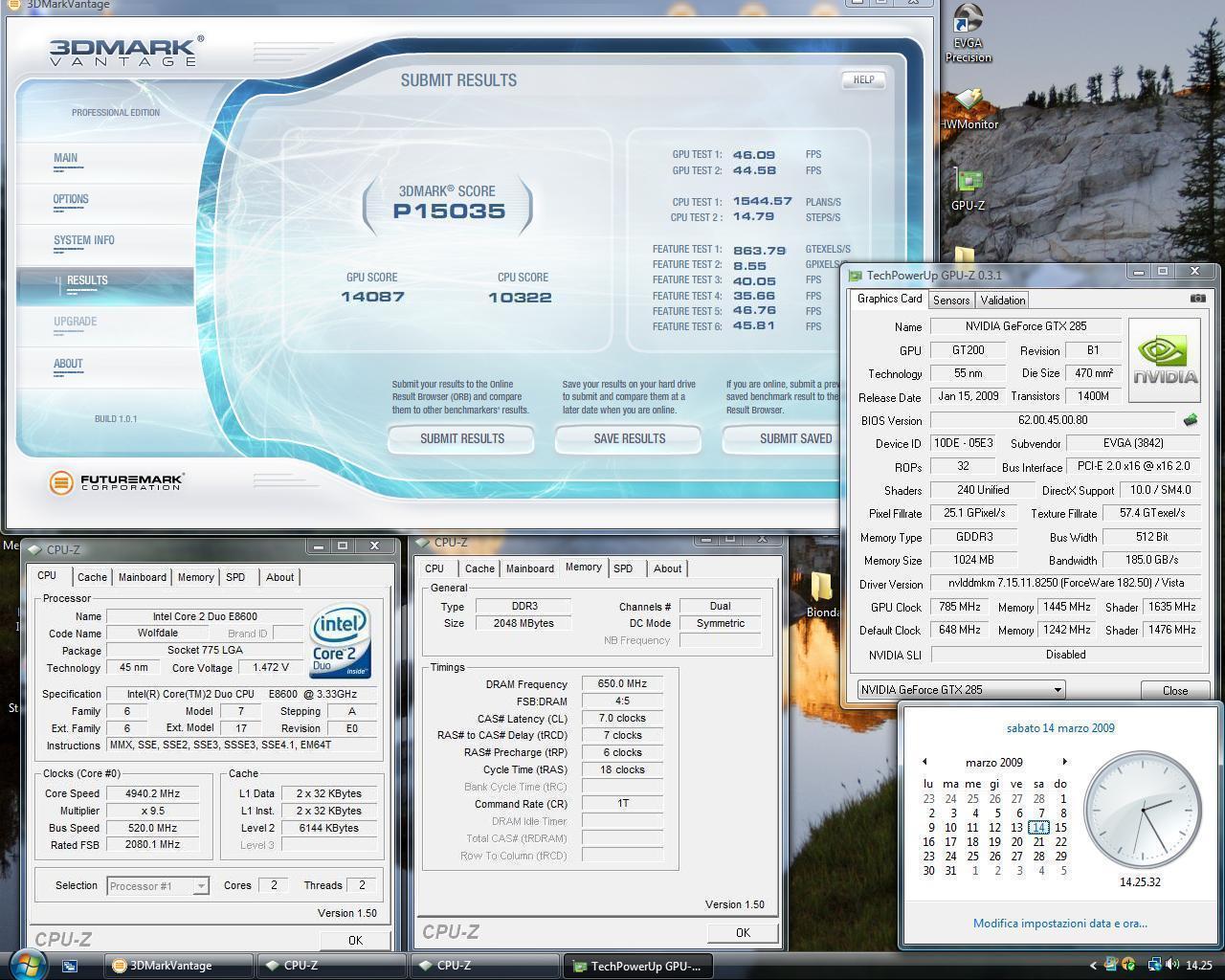The image size is (1225, 980).
Task: Click OK in the left CPU-Z window
Action: 355,940
